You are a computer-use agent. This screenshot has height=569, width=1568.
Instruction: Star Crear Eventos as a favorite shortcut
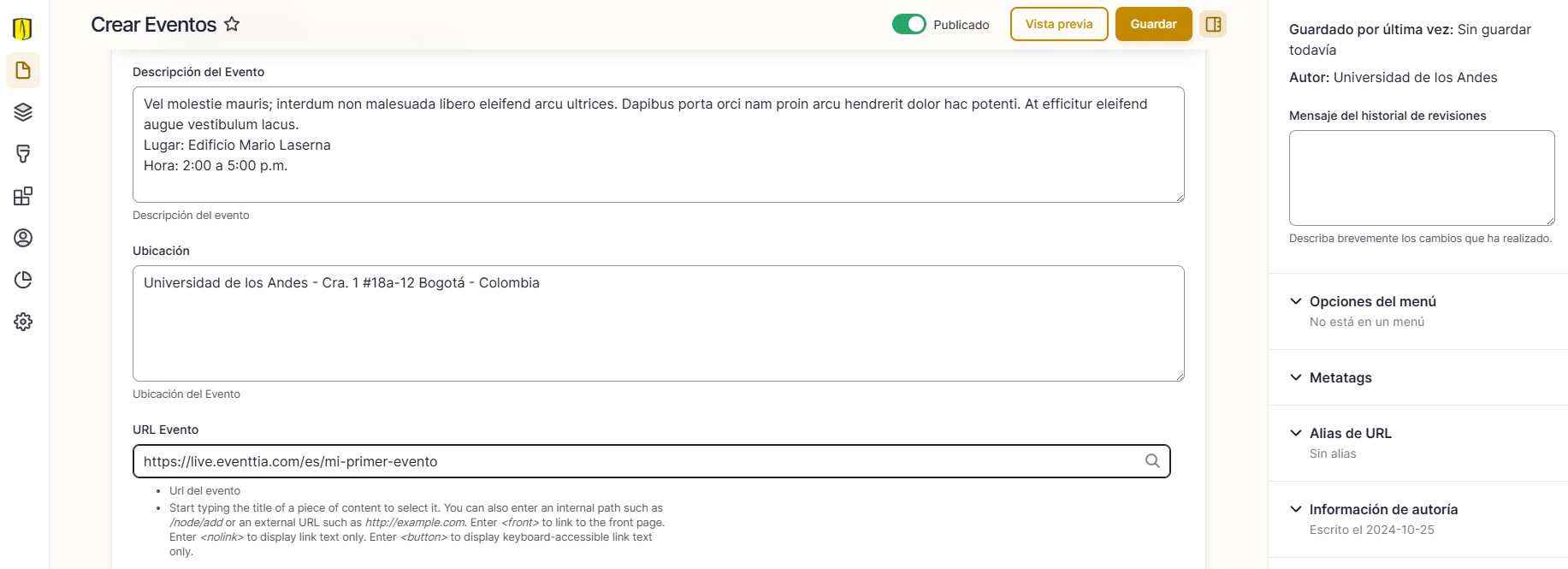232,24
